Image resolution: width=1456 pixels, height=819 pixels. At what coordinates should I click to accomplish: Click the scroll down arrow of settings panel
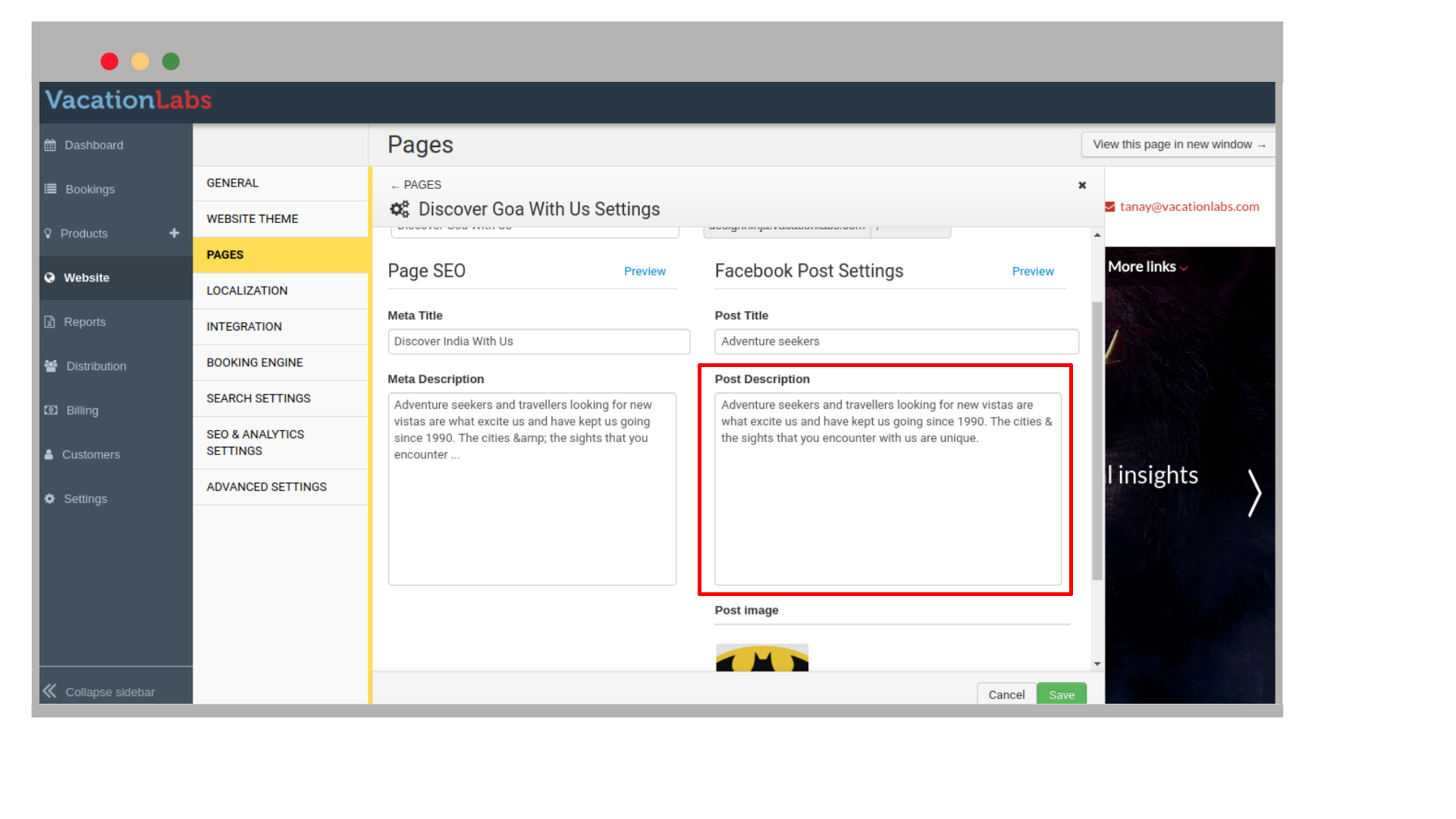(x=1097, y=664)
